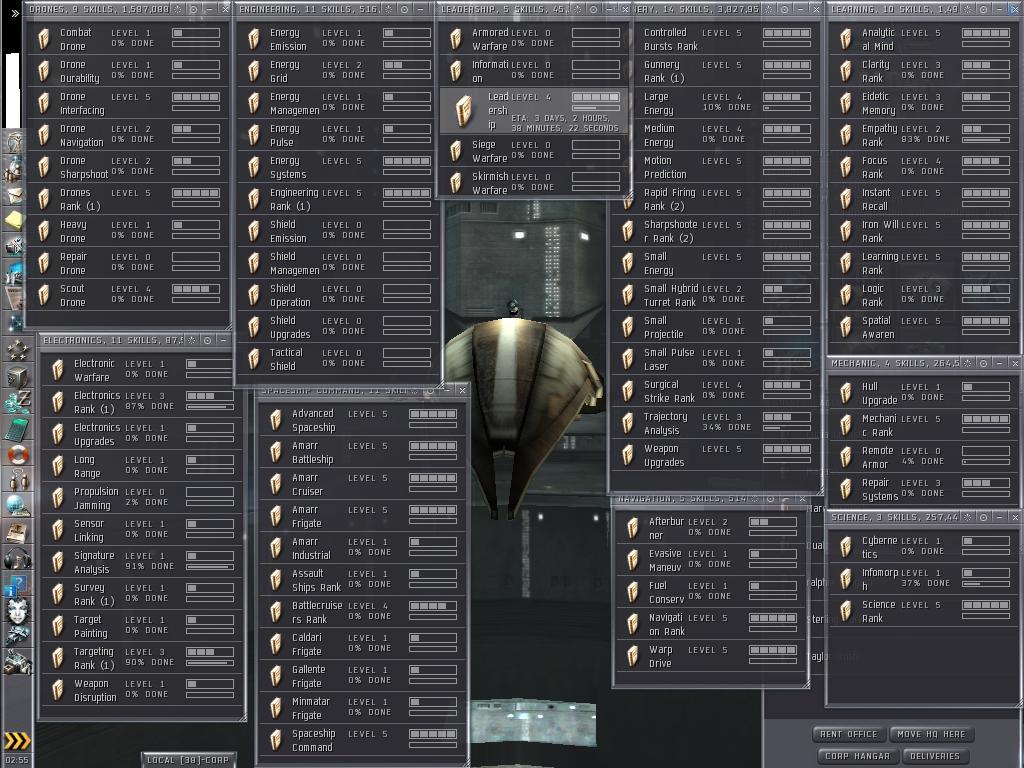The width and height of the screenshot is (1024, 768).
Task: Click the asterisk icon on Learning window header
Action: (968, 10)
